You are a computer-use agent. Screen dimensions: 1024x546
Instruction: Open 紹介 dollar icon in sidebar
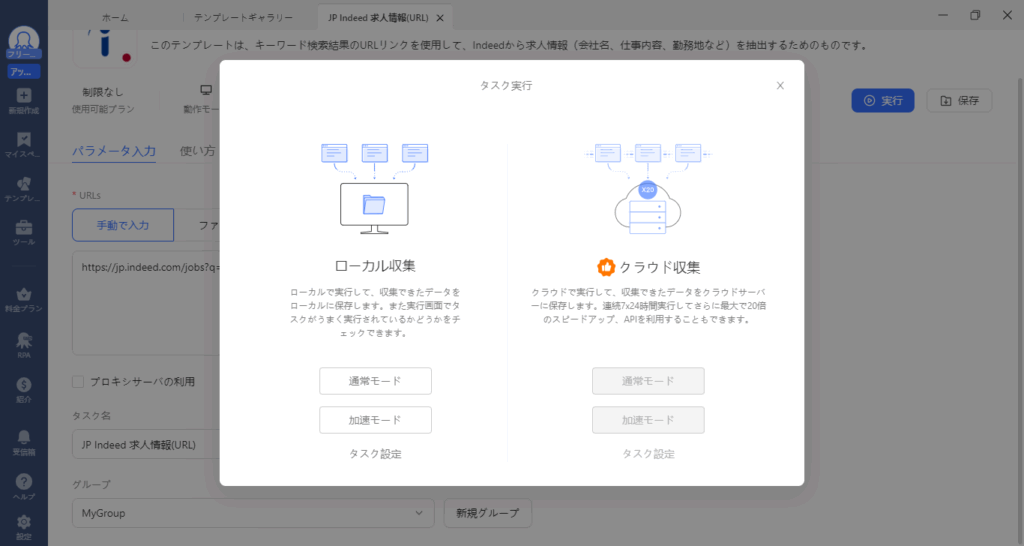(x=24, y=390)
